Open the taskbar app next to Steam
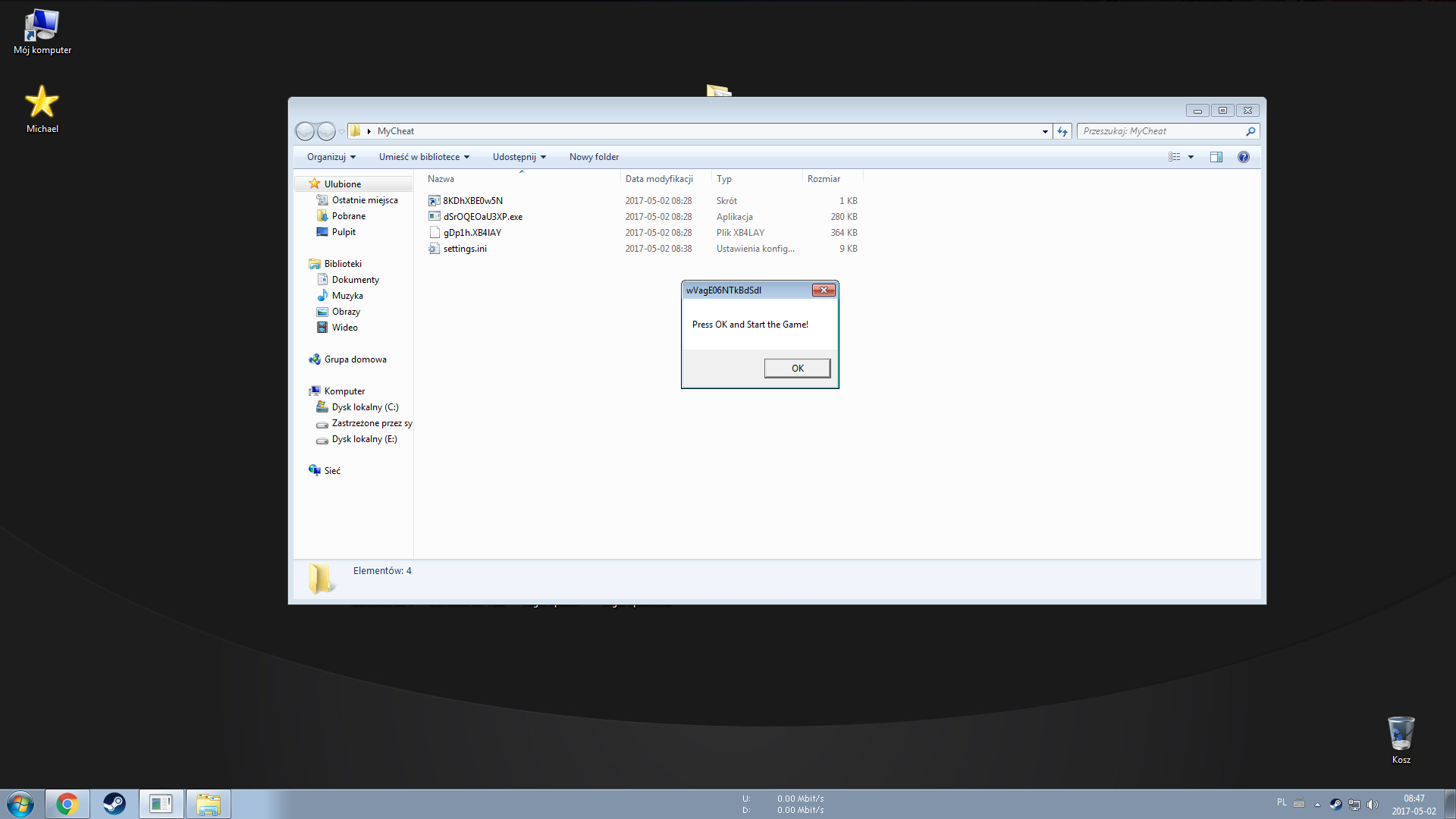 161,804
